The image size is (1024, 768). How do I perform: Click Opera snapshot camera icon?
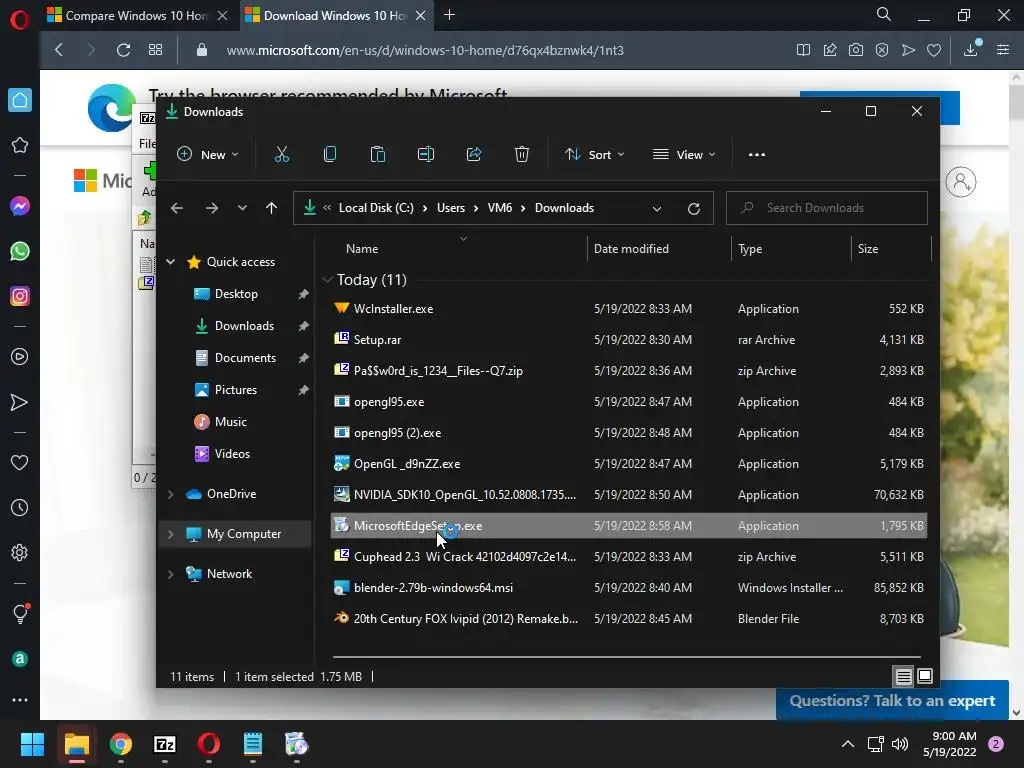click(x=856, y=50)
